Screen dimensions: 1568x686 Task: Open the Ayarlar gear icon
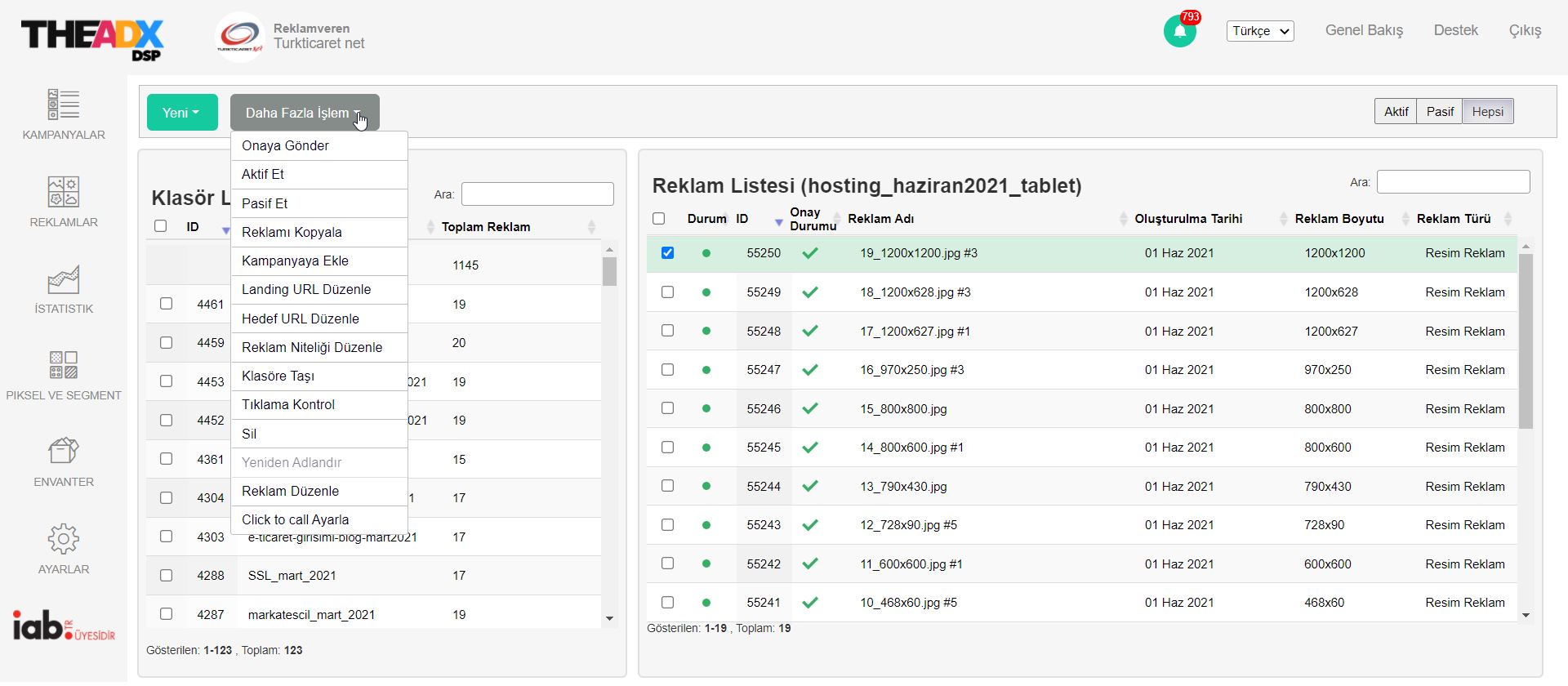pos(64,539)
